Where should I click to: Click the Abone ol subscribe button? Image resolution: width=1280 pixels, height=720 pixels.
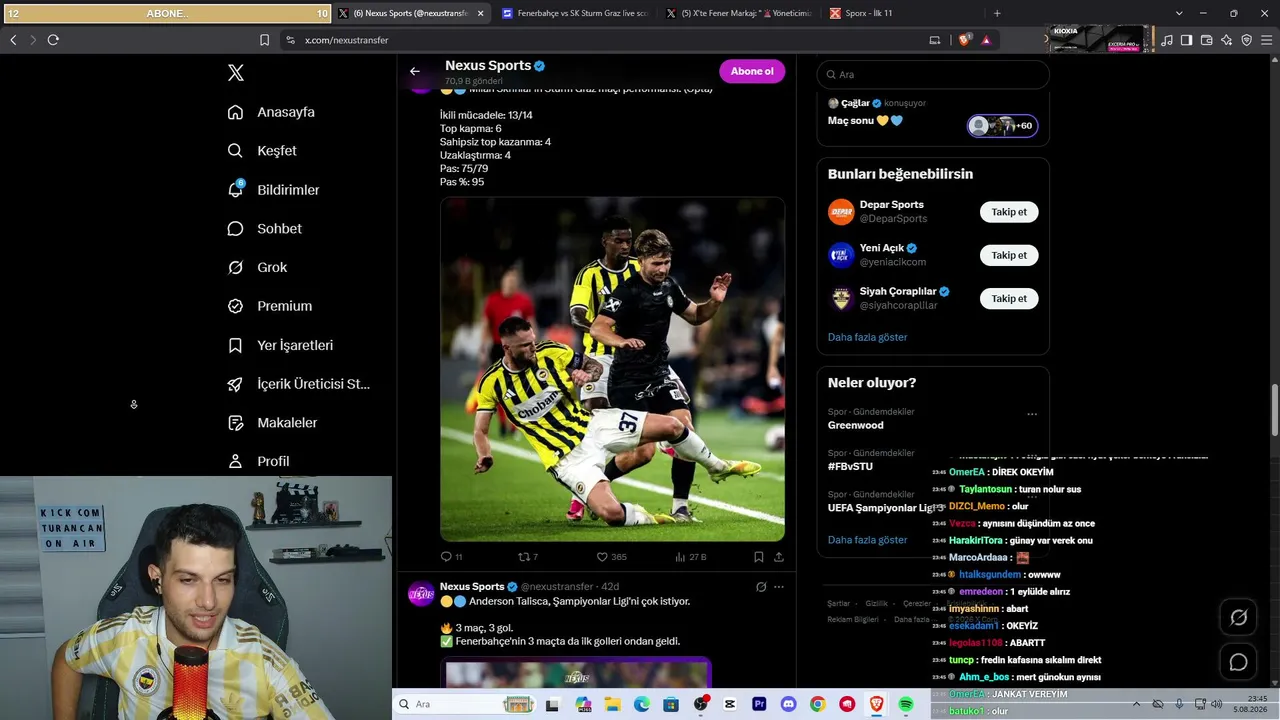coord(752,71)
